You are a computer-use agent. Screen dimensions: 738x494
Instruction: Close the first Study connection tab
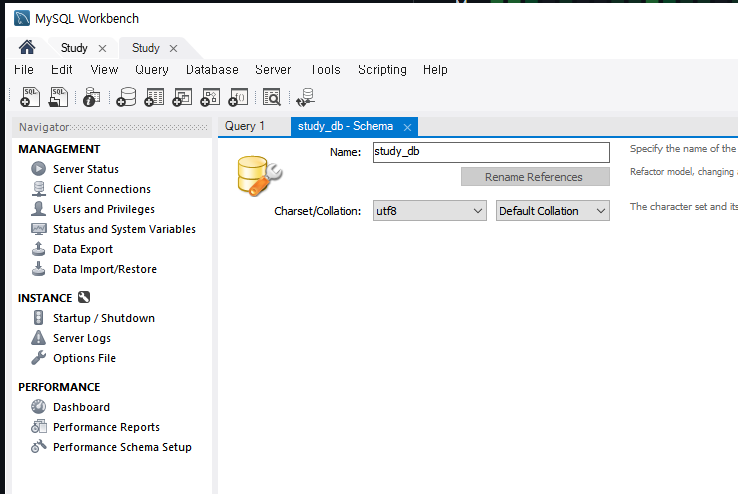(102, 48)
